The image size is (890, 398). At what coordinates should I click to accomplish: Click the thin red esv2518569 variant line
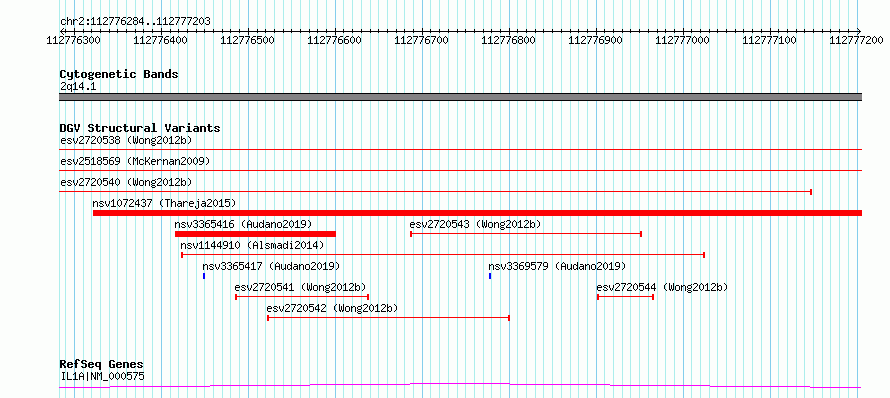460,171
